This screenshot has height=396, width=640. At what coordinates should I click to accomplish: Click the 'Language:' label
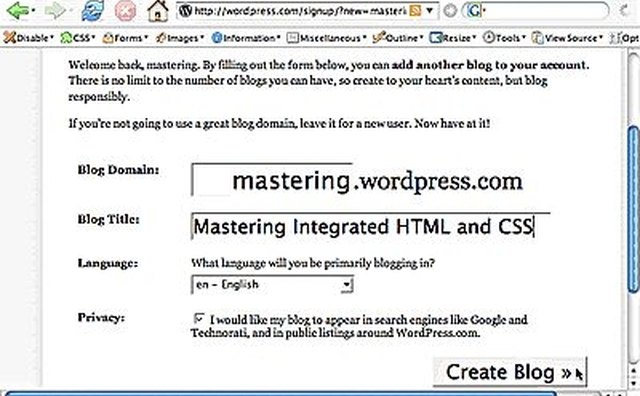(x=108, y=263)
